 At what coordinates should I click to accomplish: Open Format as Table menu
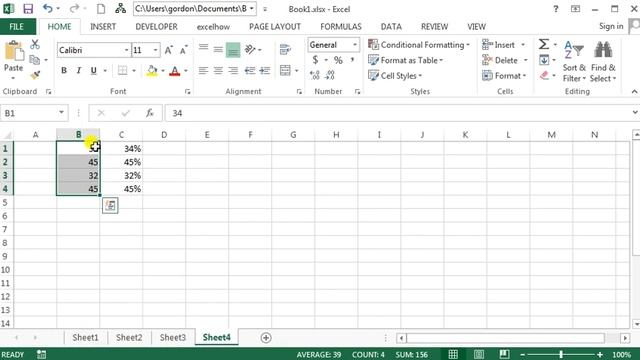coord(405,60)
